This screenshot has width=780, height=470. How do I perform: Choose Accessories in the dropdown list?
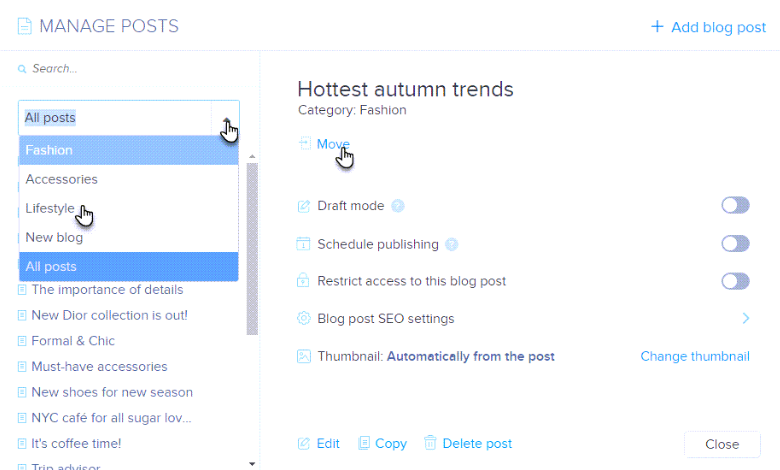click(x=62, y=179)
